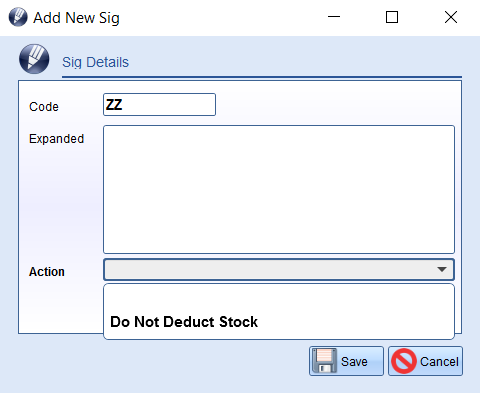
Task: Click the Action dropdown arrow
Action: 442,269
